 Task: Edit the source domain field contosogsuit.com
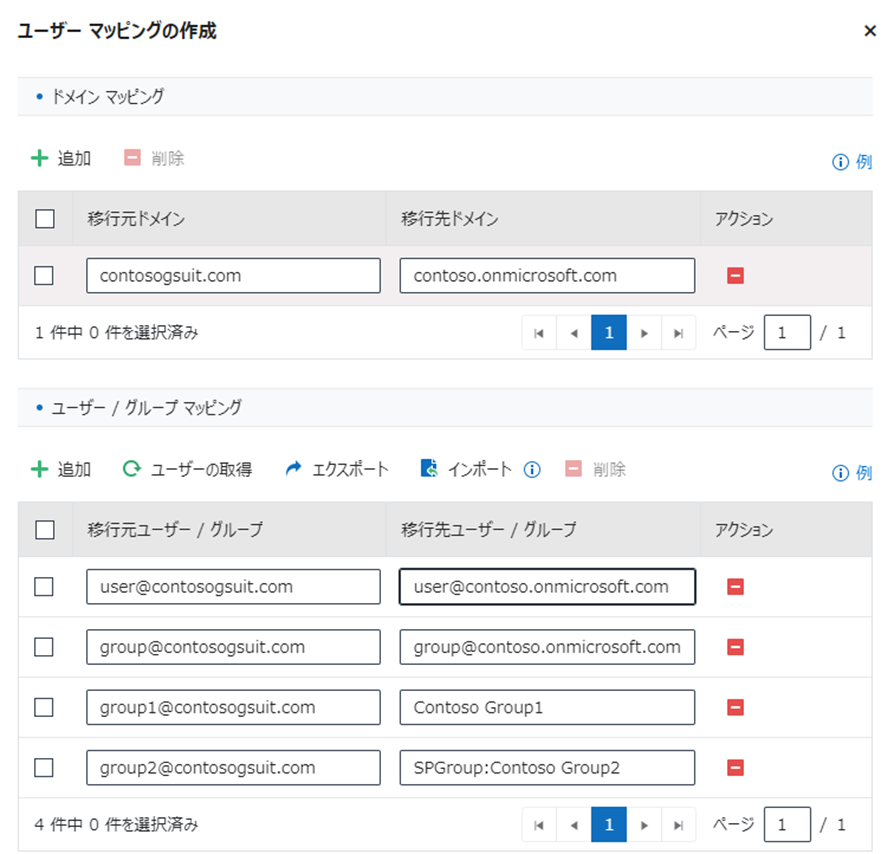click(233, 275)
